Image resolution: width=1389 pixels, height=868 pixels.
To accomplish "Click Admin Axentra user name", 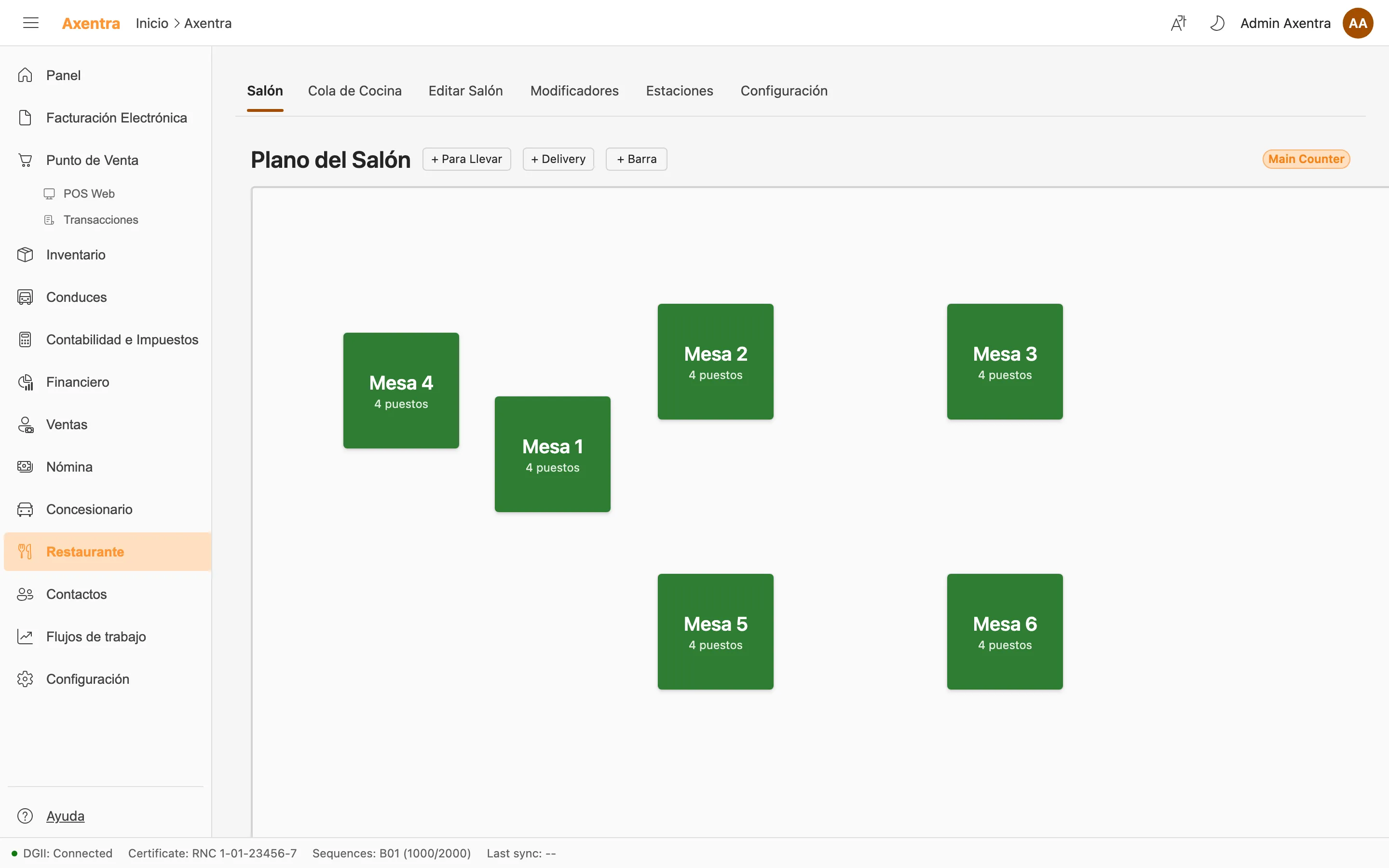I will click(1285, 23).
